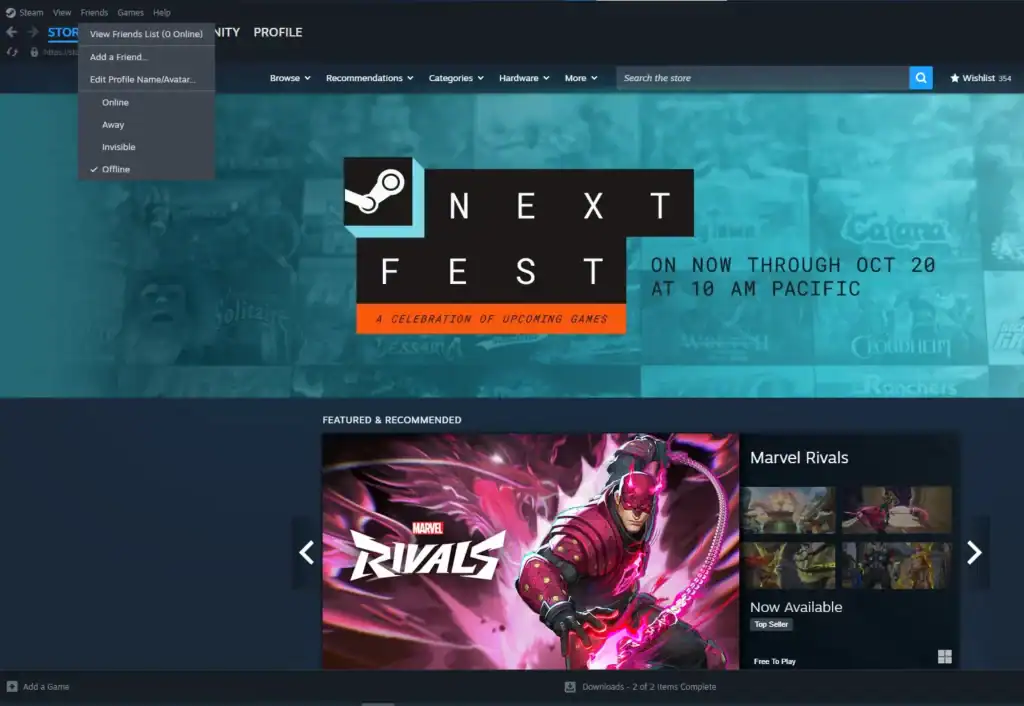Set friends status to Away
This screenshot has height=706, width=1024.
113,125
